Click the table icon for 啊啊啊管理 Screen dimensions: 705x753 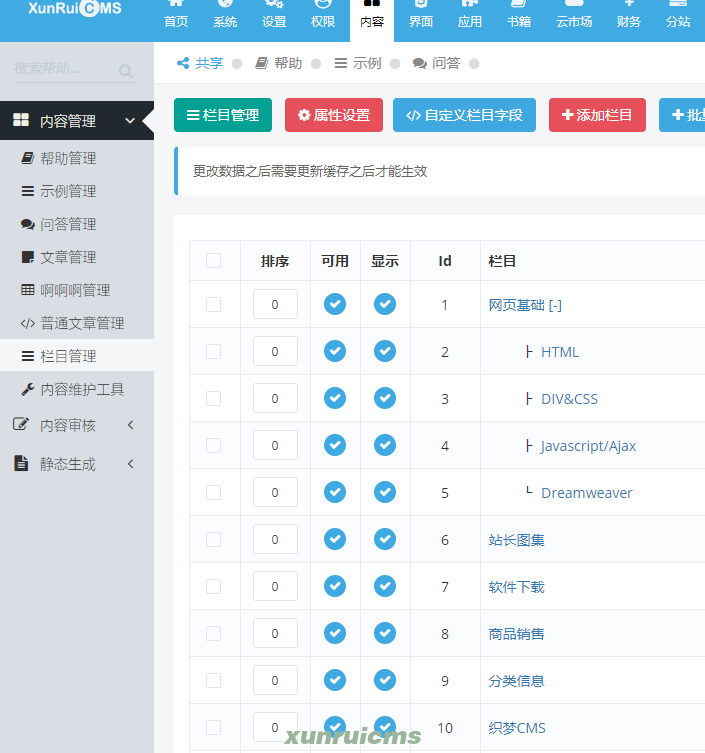click(28, 290)
